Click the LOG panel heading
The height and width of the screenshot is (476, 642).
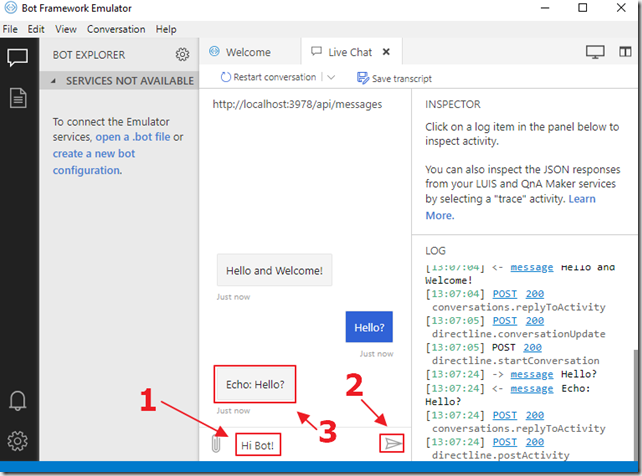(x=435, y=251)
